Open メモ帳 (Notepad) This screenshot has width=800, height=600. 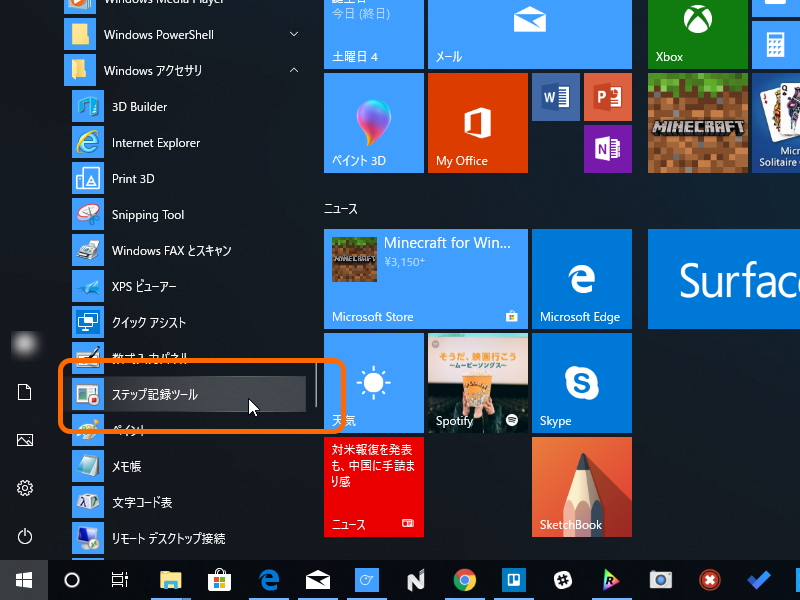click(x=130, y=466)
